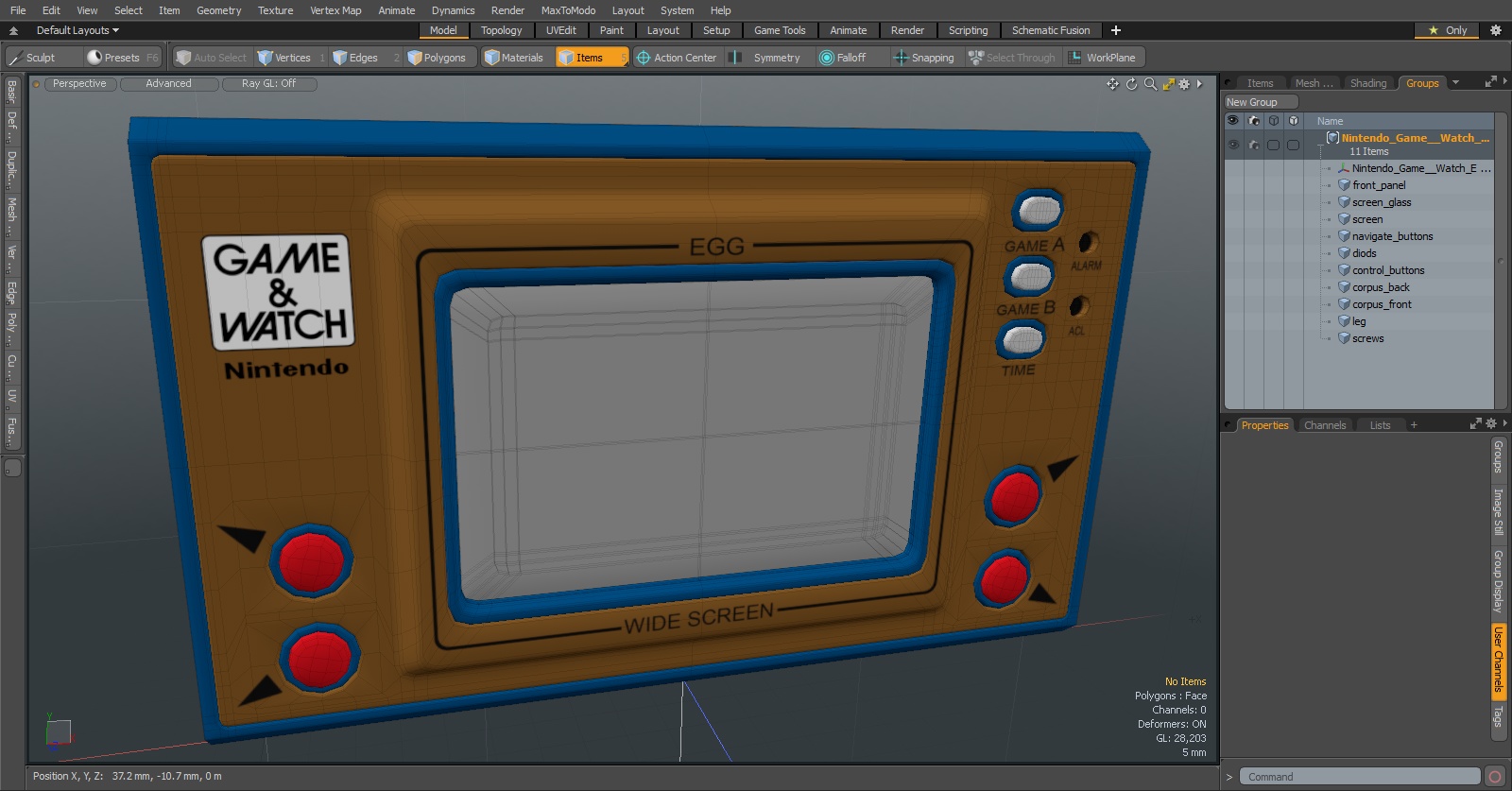Expand the Groups panel to full size
Screen dimensions: 1512x791
[1491, 82]
